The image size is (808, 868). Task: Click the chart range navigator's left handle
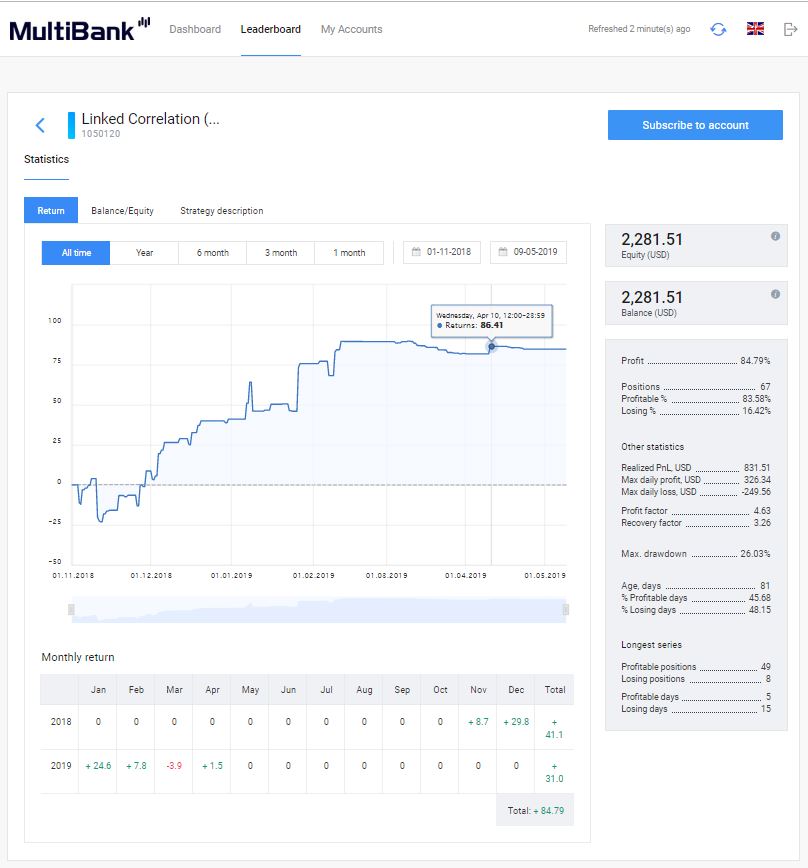71,609
